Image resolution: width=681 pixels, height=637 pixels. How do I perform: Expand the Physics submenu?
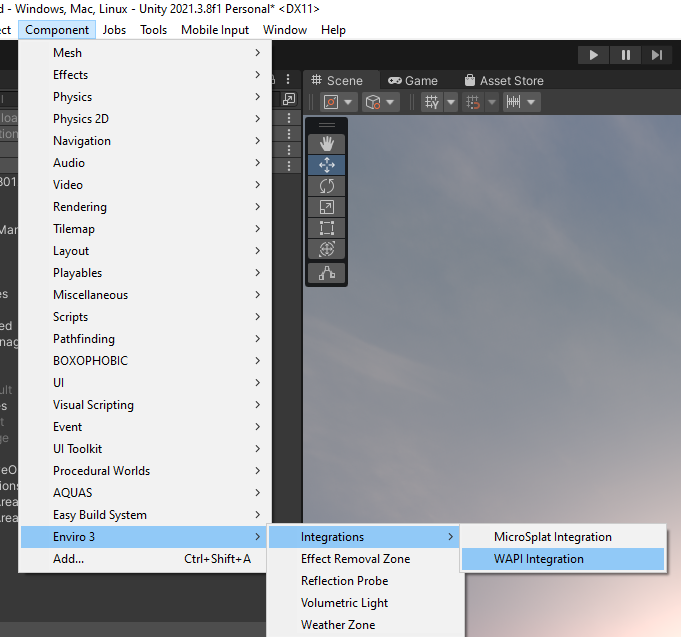(145, 97)
